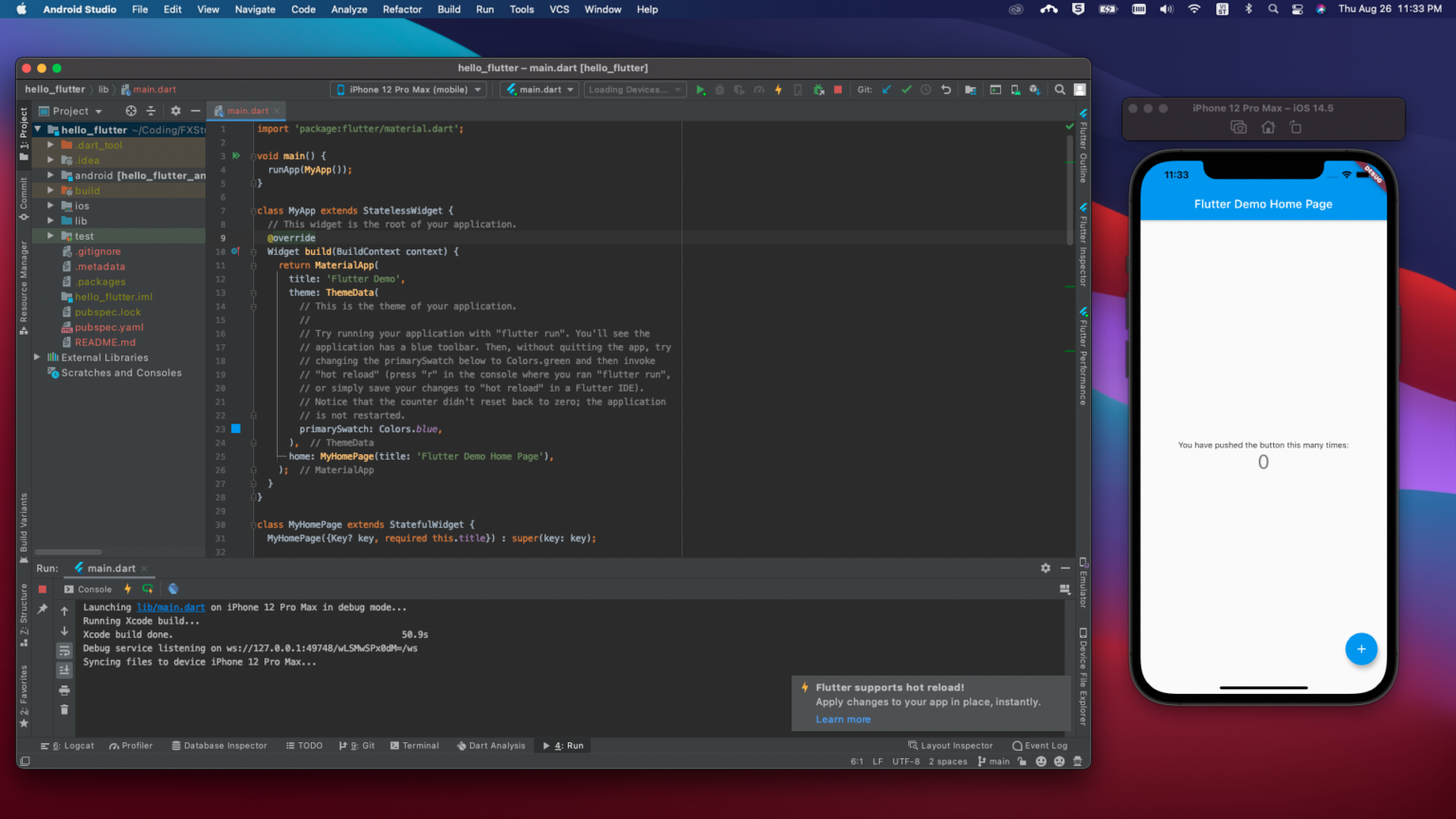The width and height of the screenshot is (1456, 819).
Task: Click the Learn more hot reload link
Action: coord(843,719)
